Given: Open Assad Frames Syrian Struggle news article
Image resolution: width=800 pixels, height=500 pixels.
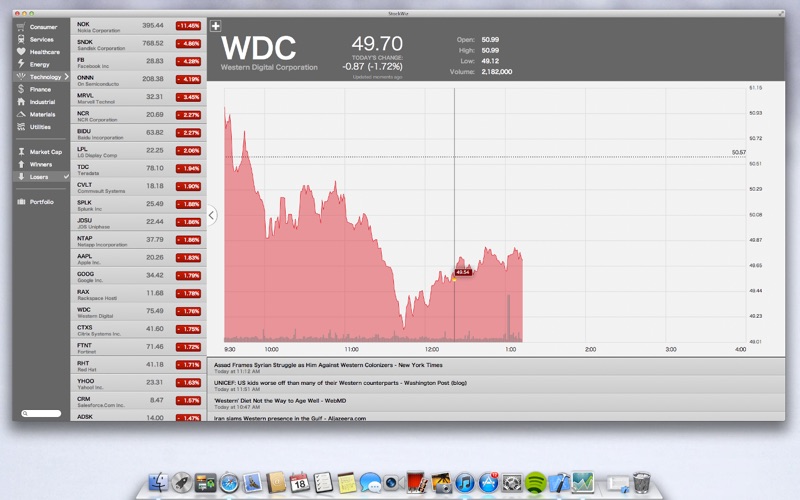Looking at the screenshot, I should click(496, 367).
